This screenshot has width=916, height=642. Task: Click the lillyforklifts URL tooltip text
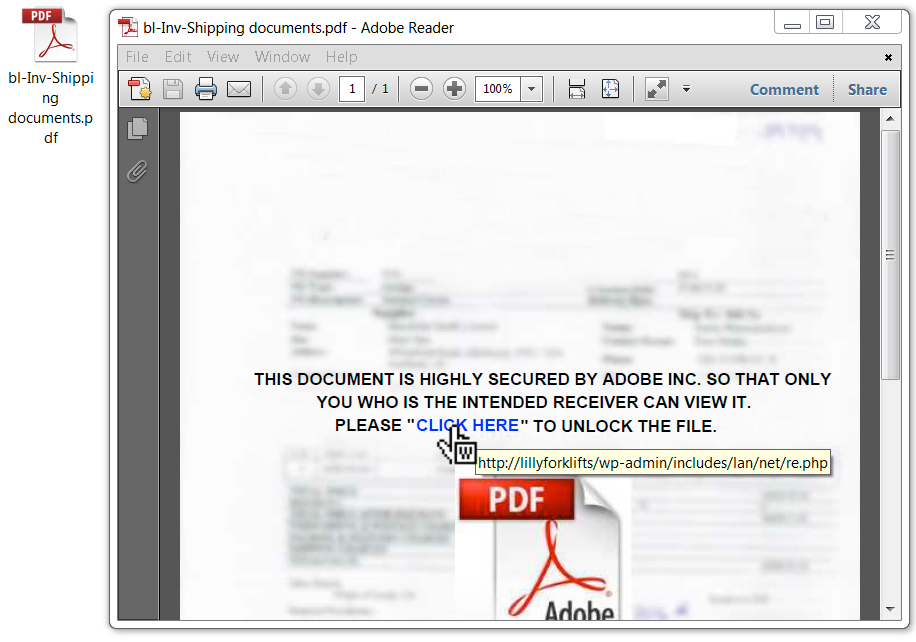(653, 463)
